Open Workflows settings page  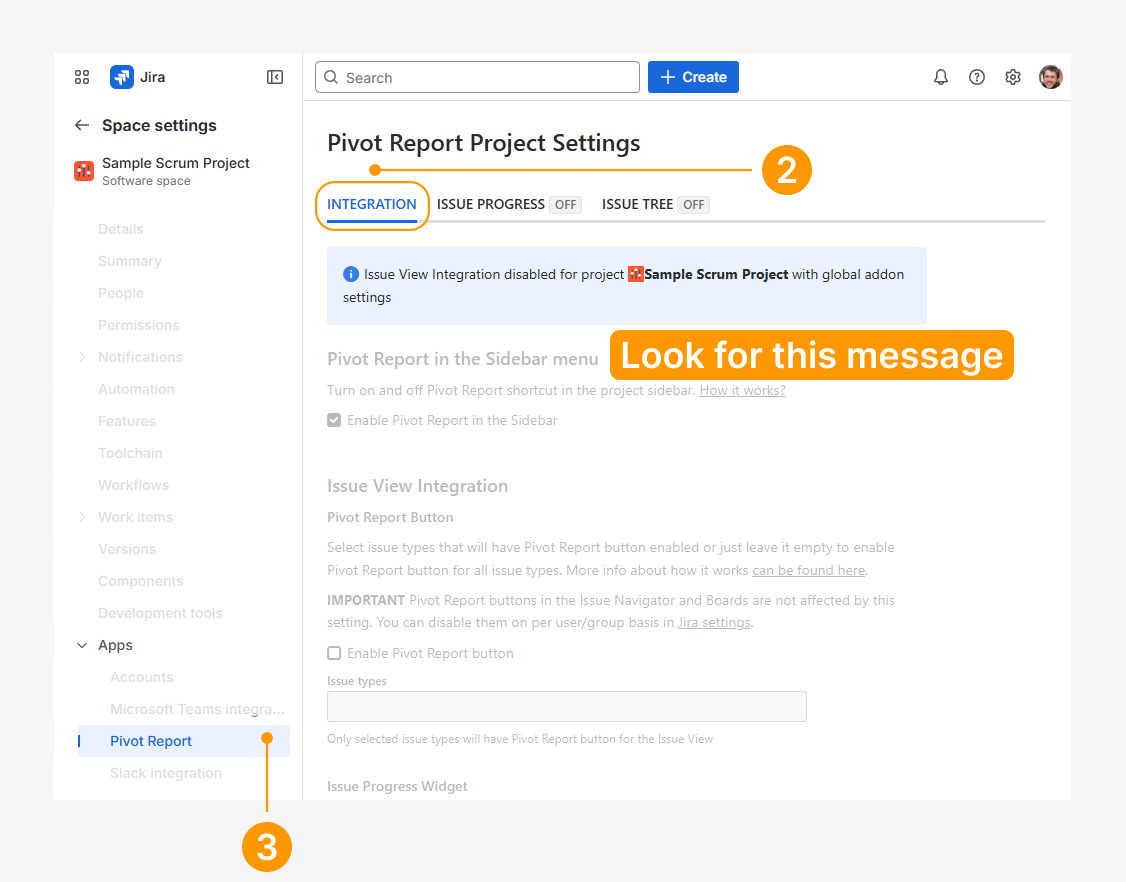click(134, 485)
